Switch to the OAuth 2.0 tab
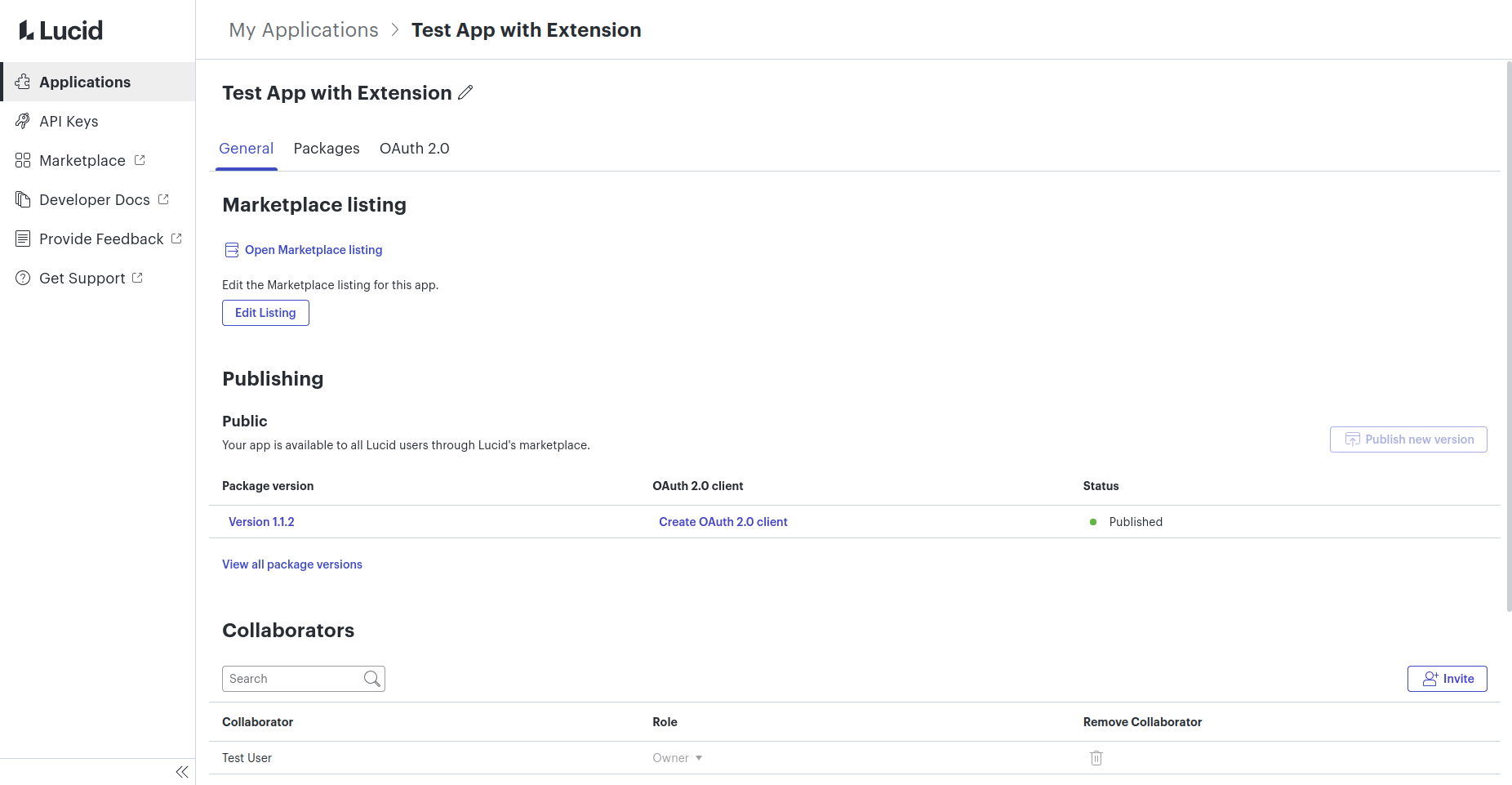 (x=415, y=149)
